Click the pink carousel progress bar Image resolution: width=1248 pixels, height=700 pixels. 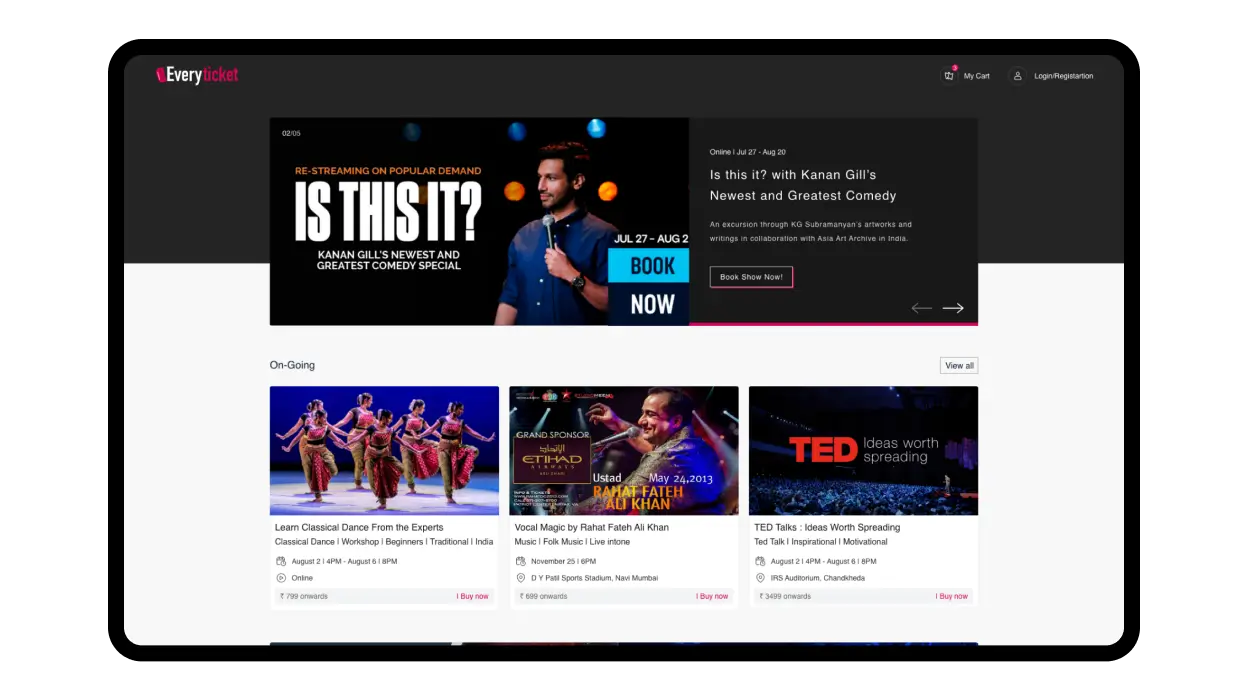click(833, 324)
